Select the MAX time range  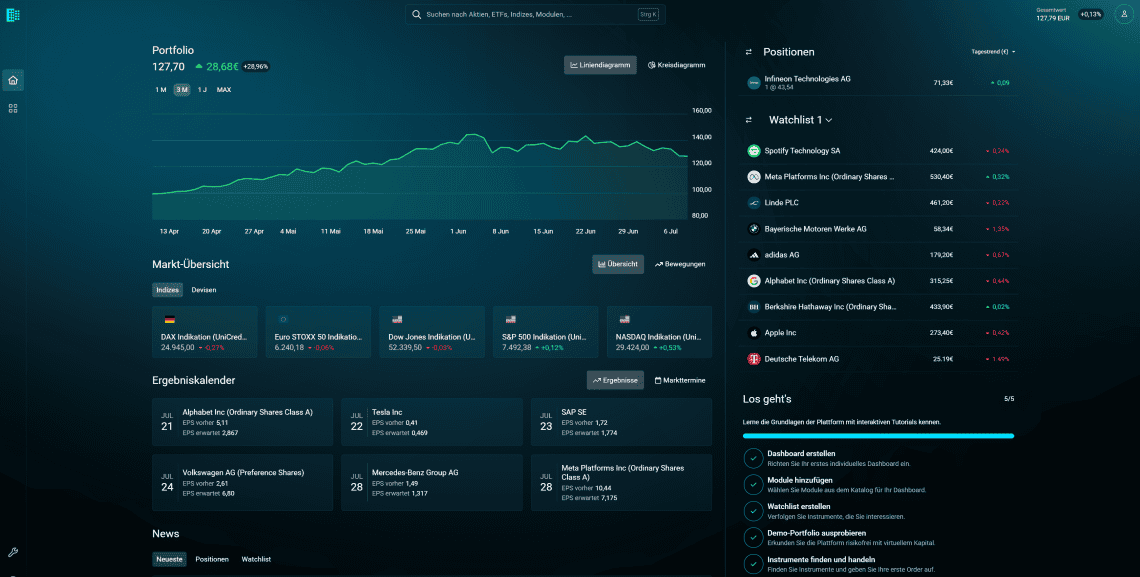click(224, 90)
